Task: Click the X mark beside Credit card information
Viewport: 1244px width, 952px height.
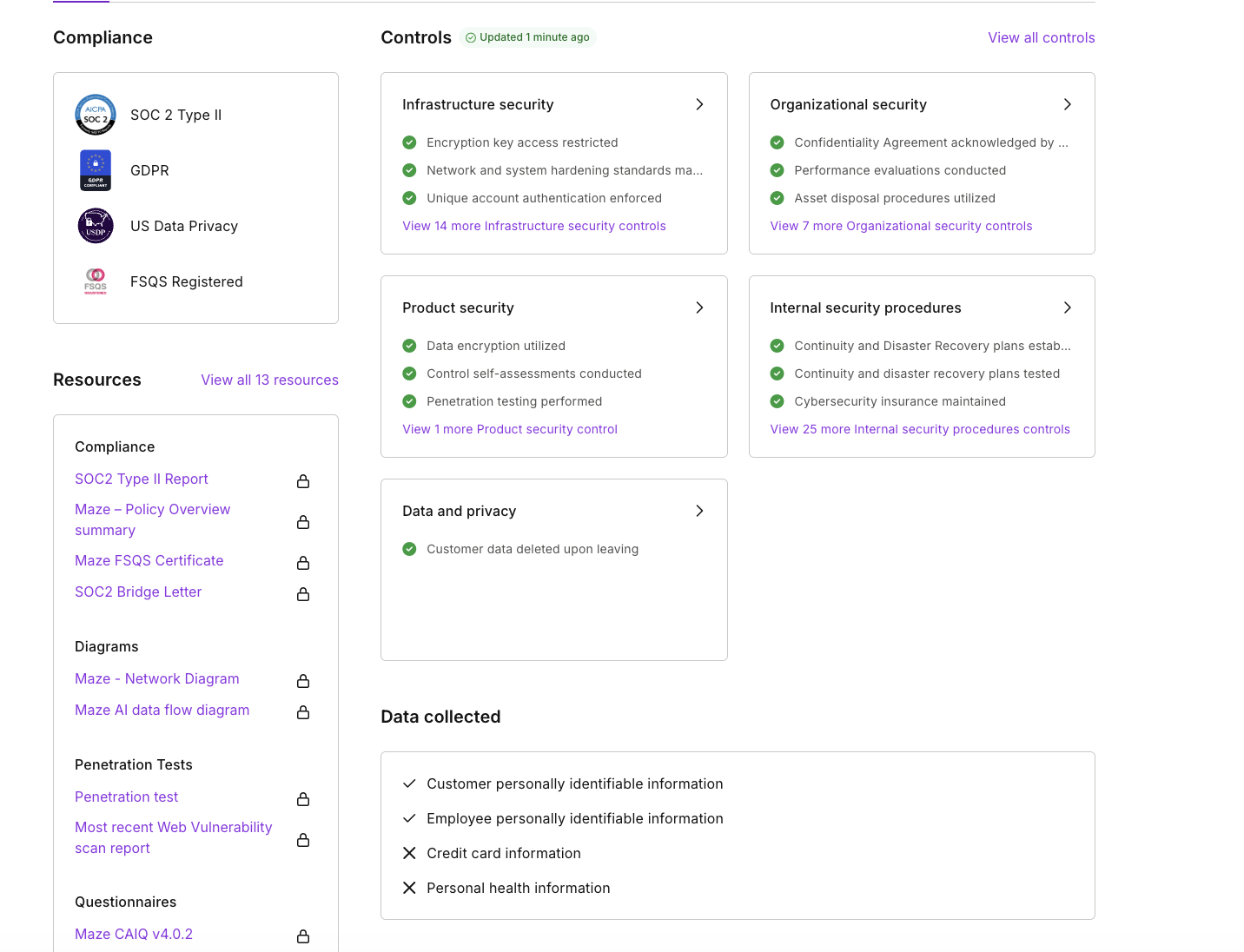Action: (409, 853)
